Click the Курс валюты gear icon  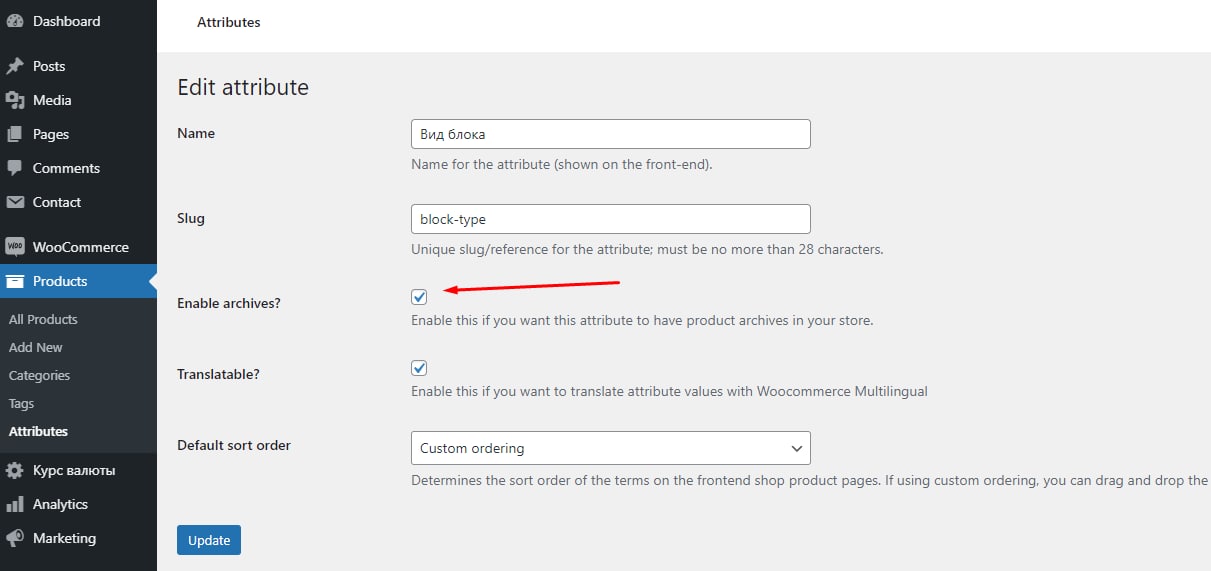(x=15, y=470)
